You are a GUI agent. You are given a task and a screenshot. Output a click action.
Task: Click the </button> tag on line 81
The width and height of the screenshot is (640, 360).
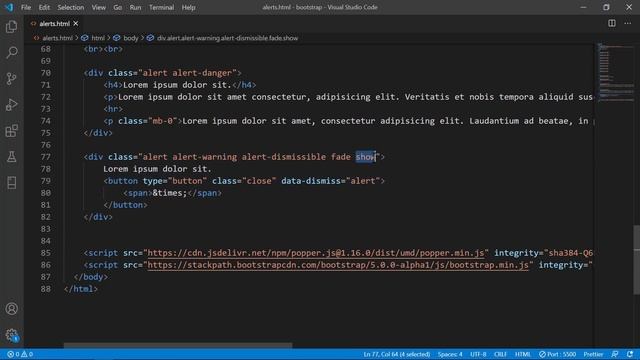(x=125, y=205)
